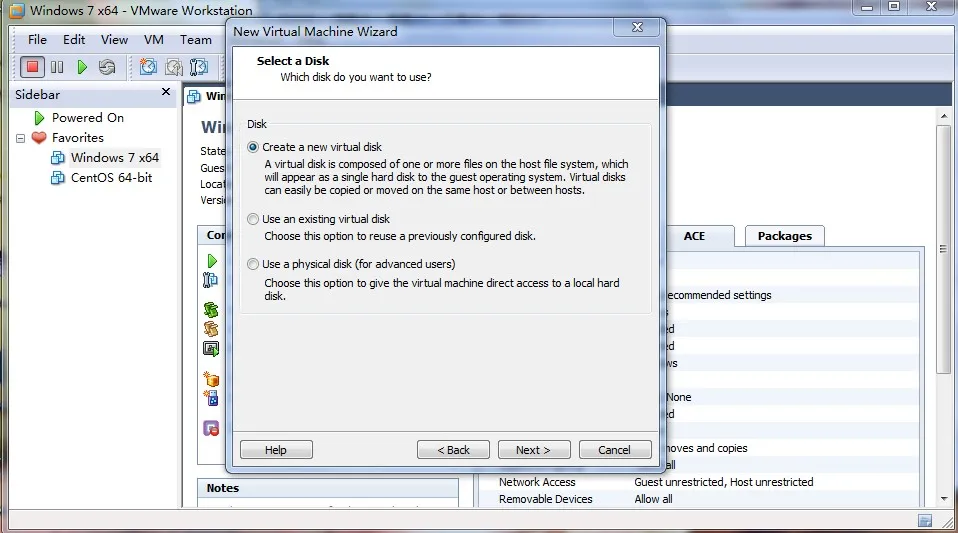This screenshot has height=533, width=958.
Task: Click the VM icon beside Windows 7 x64
Action: [57, 158]
